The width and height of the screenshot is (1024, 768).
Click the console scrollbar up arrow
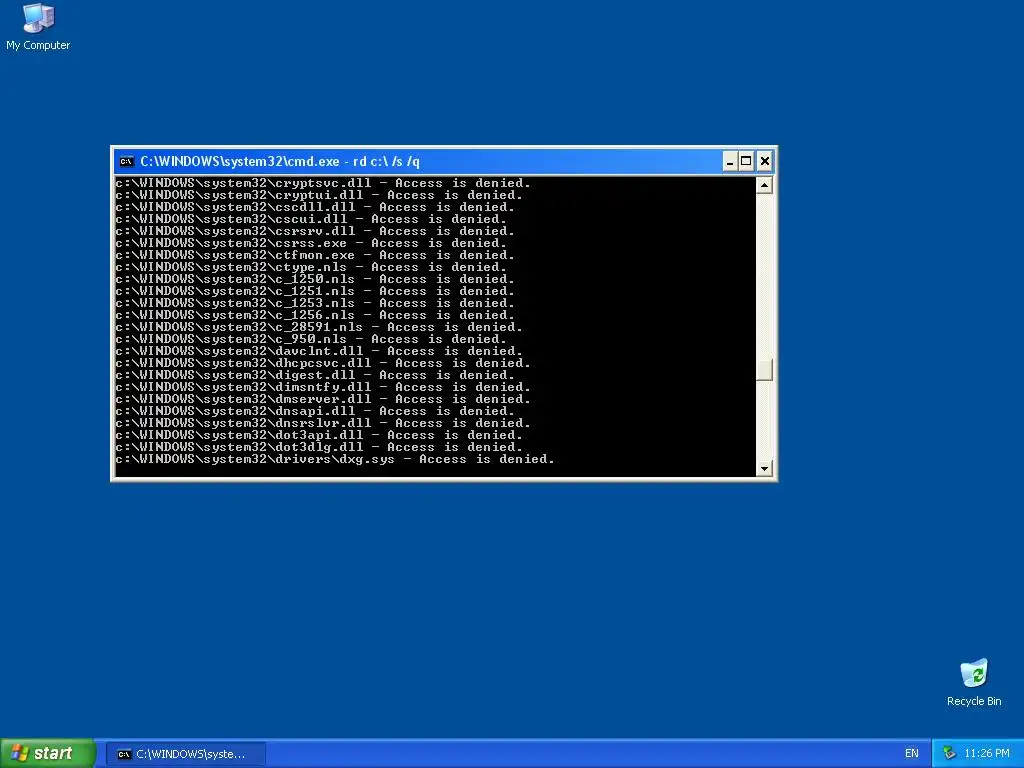[x=764, y=185]
